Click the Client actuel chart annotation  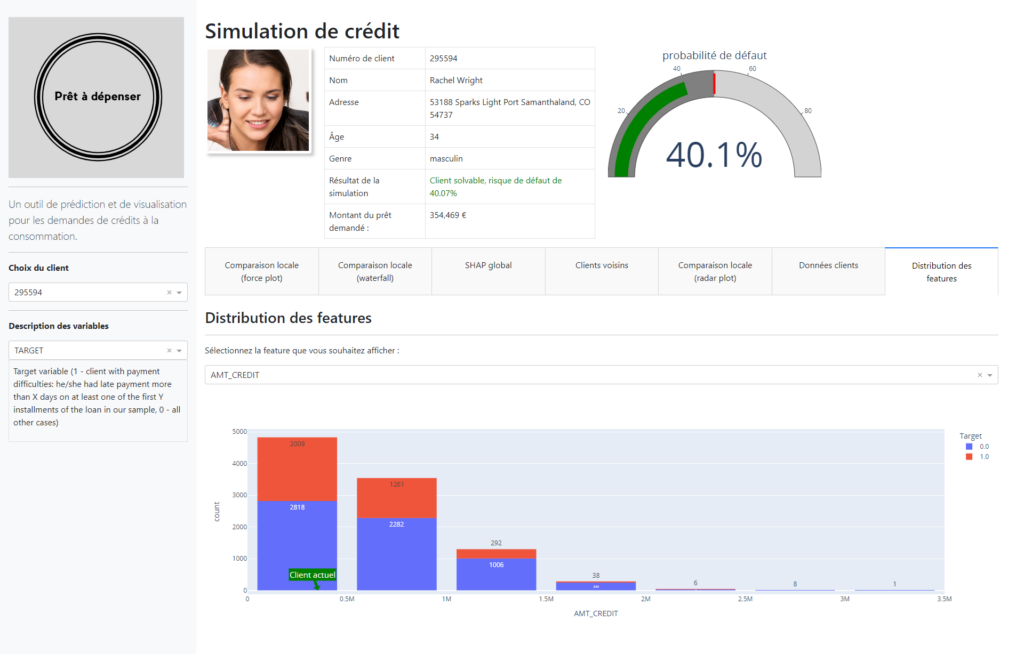pyautogui.click(x=312, y=575)
